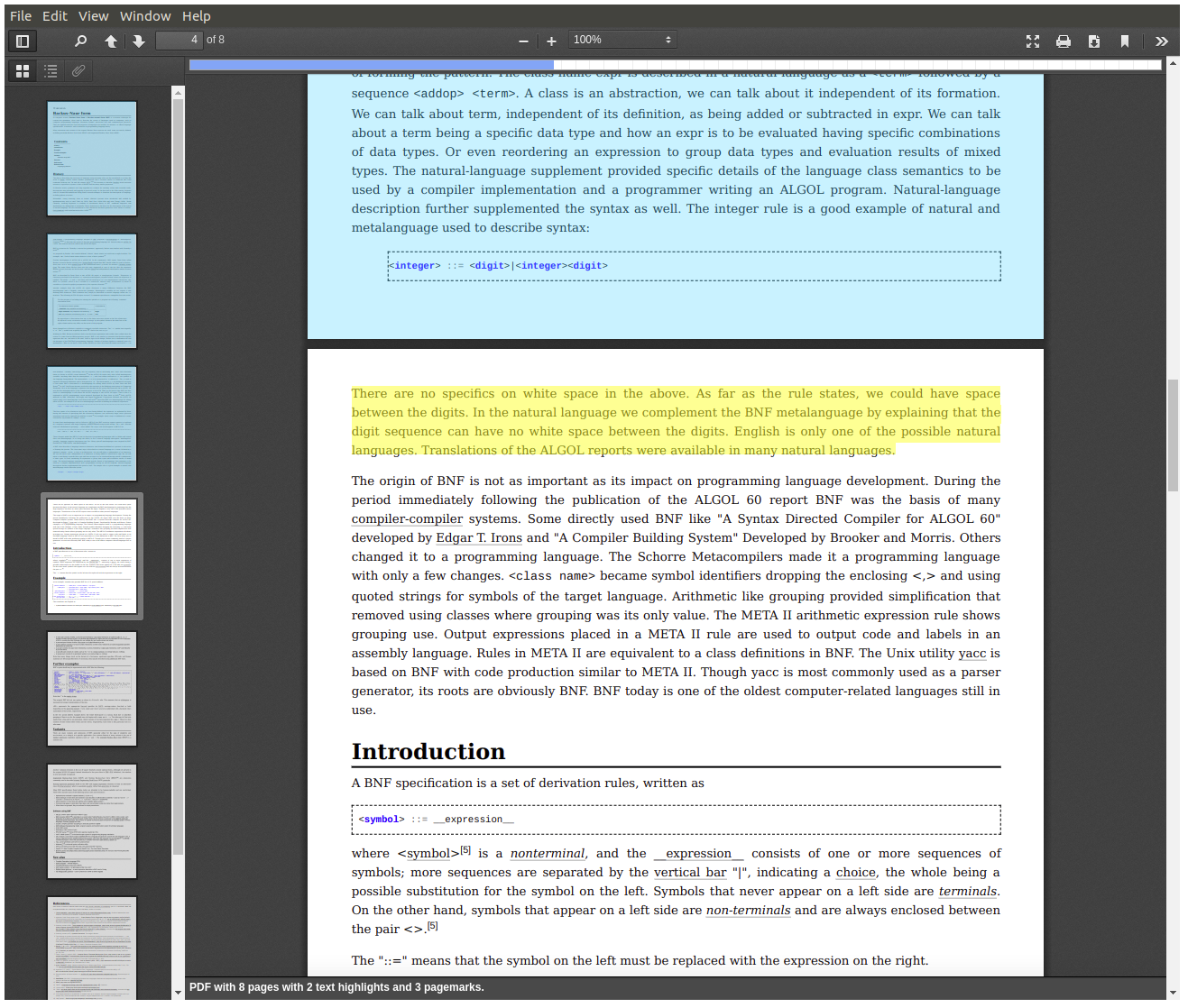Open the Window menu
Image resolution: width=1188 pixels, height=1008 pixels.
pos(145,16)
